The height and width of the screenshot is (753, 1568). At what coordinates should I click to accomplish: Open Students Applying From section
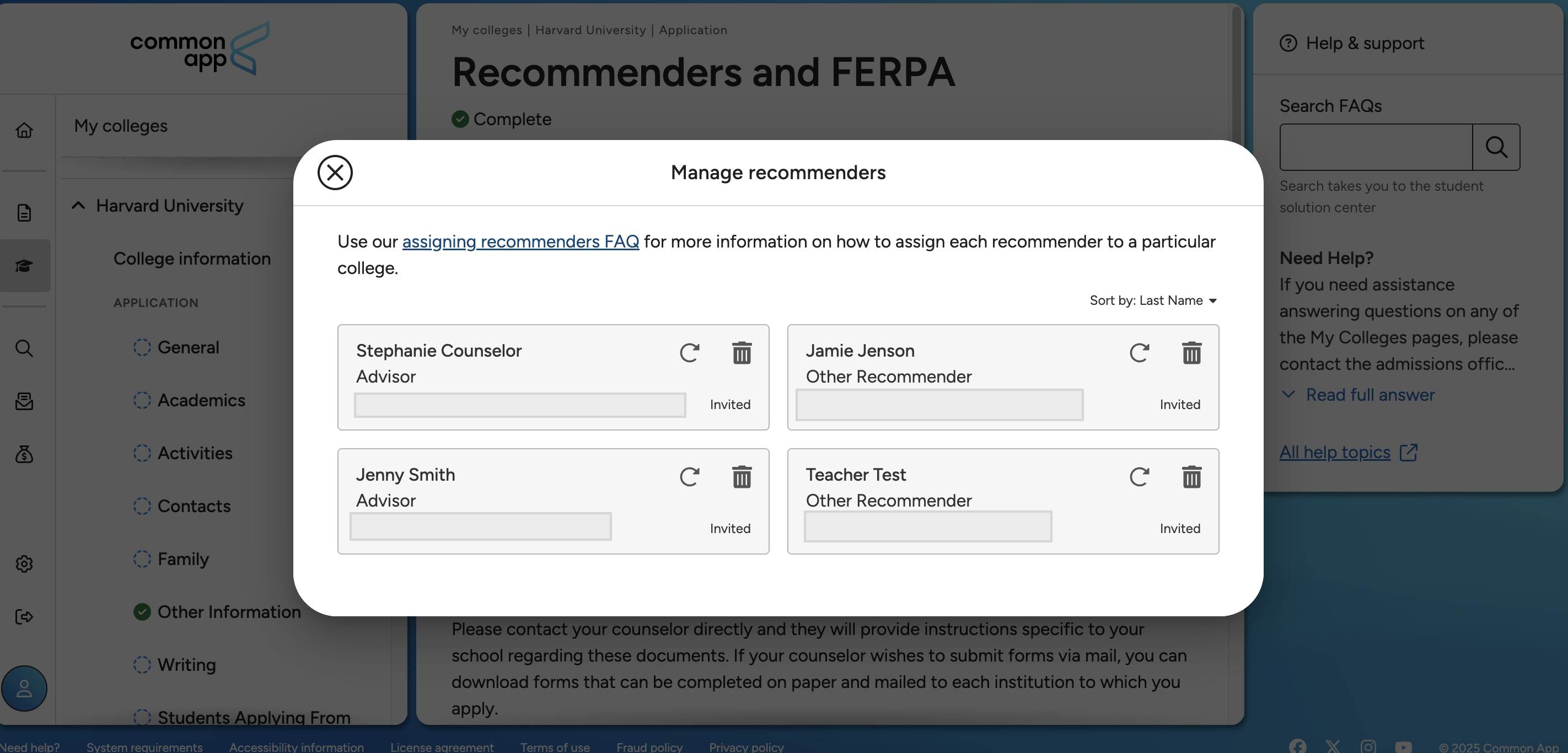point(253,717)
